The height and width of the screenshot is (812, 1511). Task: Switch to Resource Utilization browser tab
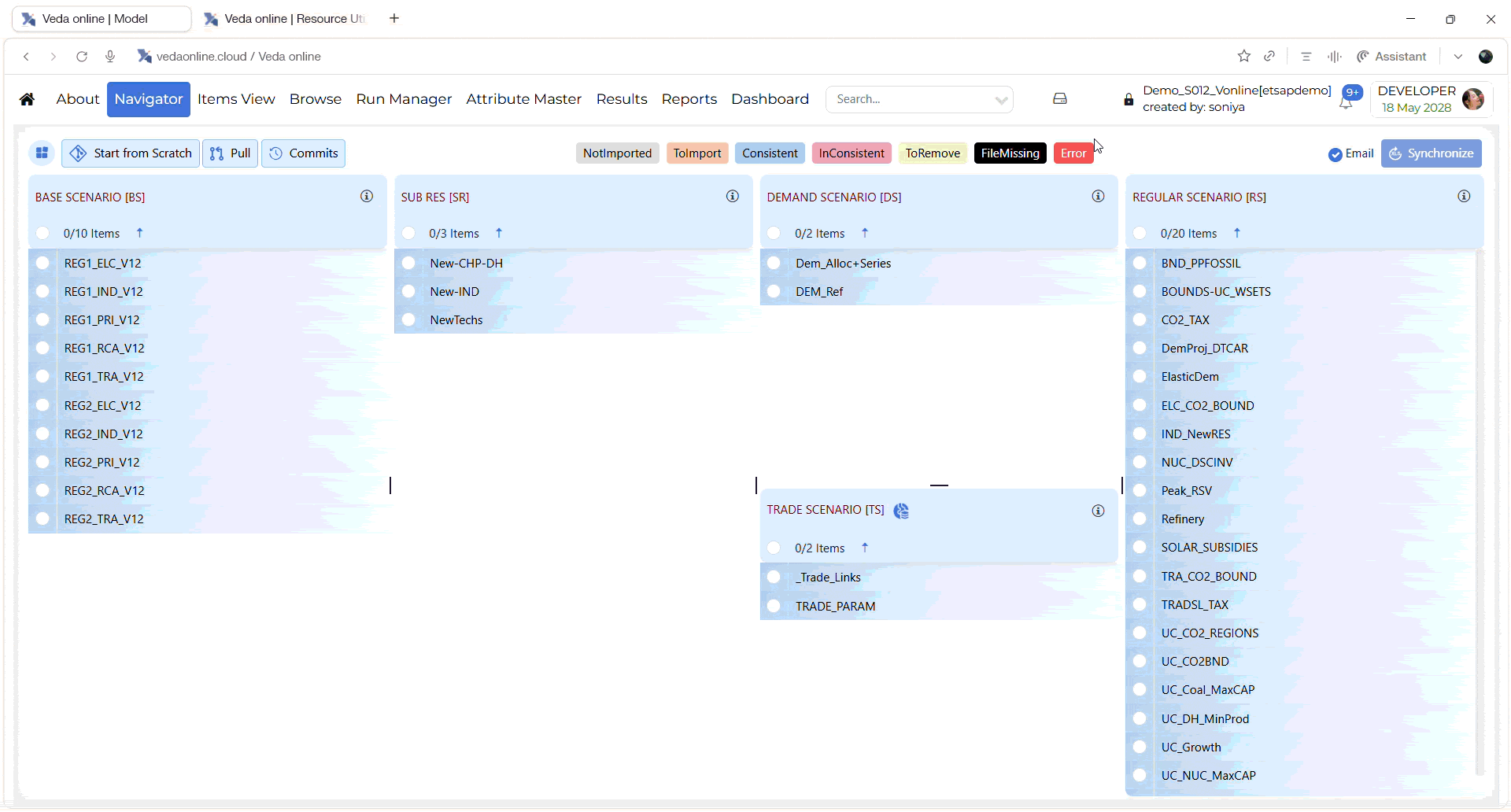pos(285,19)
